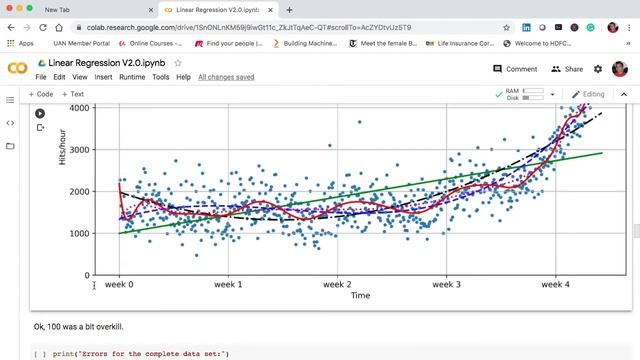Image resolution: width=640 pixels, height=360 pixels.
Task: Go to the browser home page
Action: pyautogui.click(x=59, y=27)
